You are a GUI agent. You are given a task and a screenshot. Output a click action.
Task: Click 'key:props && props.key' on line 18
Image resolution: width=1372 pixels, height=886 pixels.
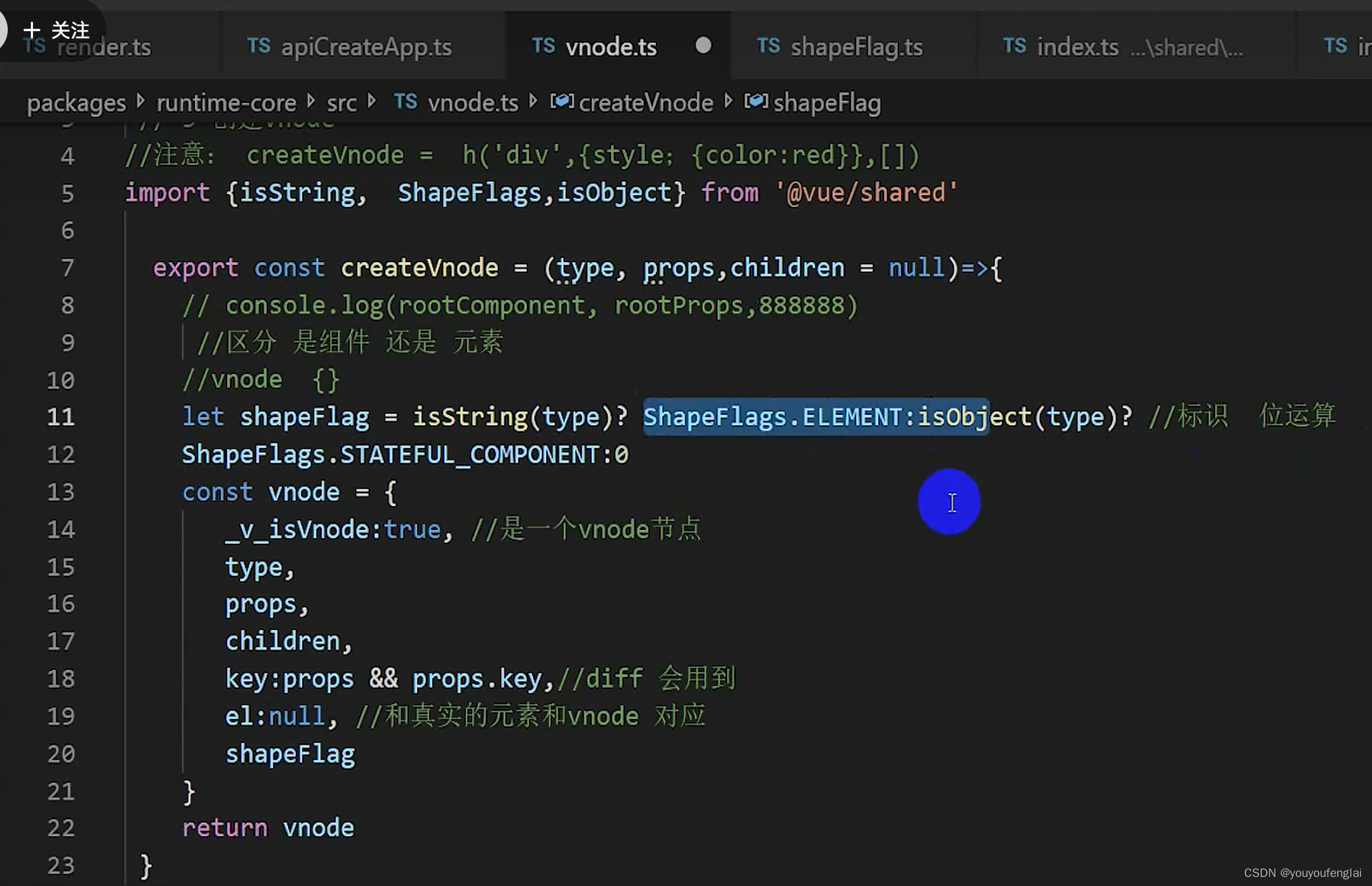[x=383, y=679]
